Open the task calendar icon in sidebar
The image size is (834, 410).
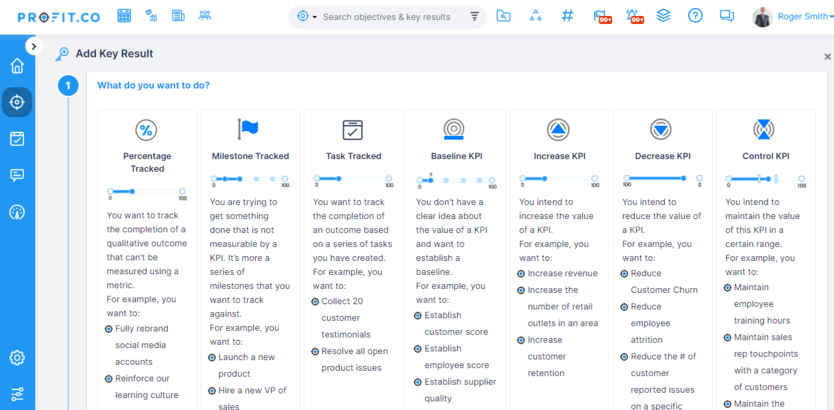[17, 139]
